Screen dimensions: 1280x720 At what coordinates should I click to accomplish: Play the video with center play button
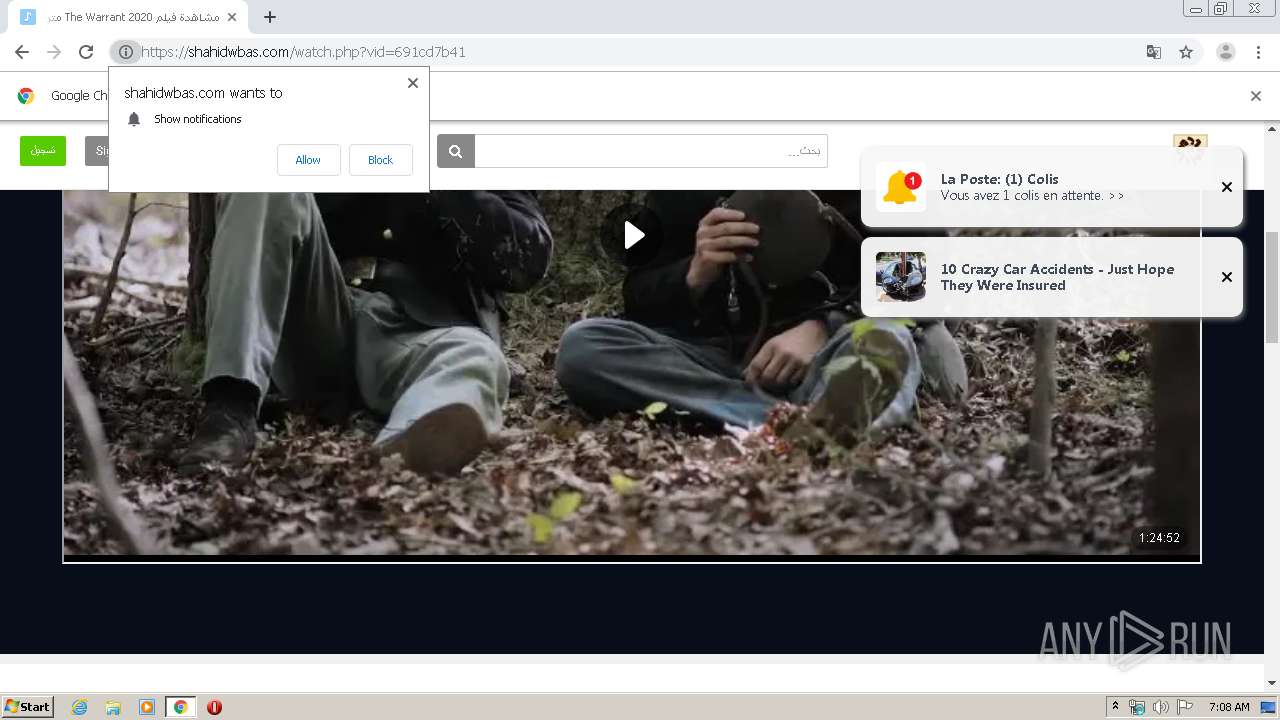[632, 235]
